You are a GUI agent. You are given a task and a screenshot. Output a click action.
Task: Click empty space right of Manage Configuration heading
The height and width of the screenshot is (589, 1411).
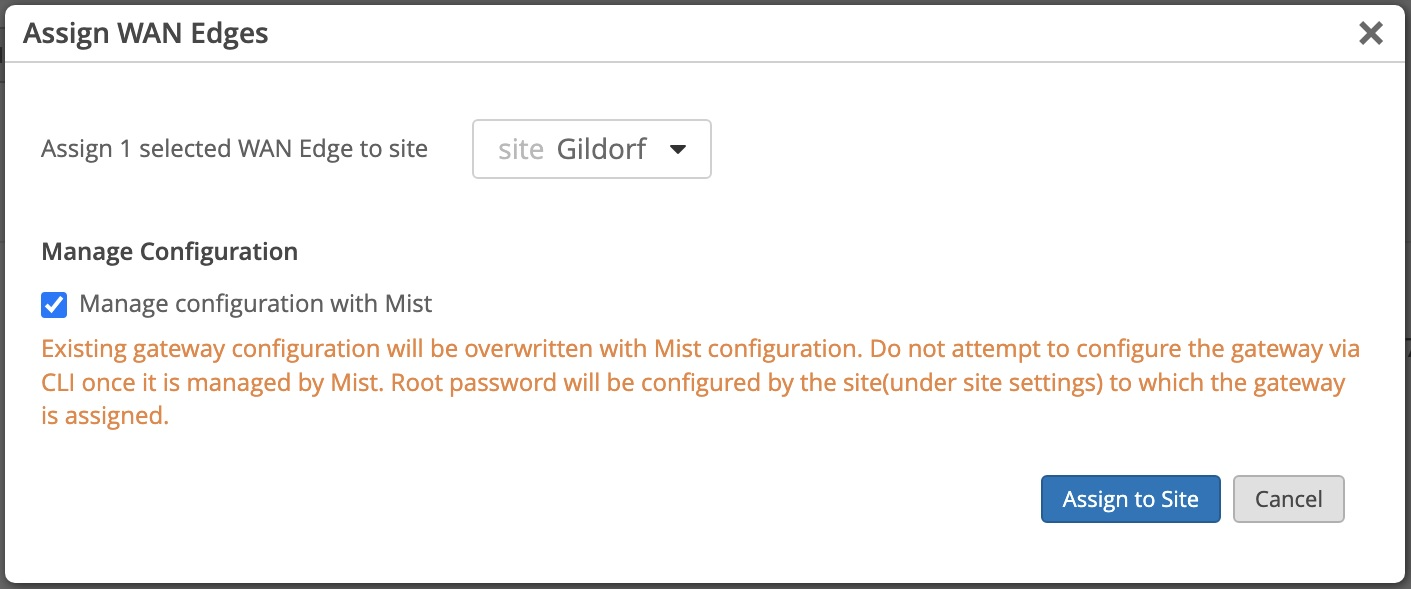tap(800, 251)
